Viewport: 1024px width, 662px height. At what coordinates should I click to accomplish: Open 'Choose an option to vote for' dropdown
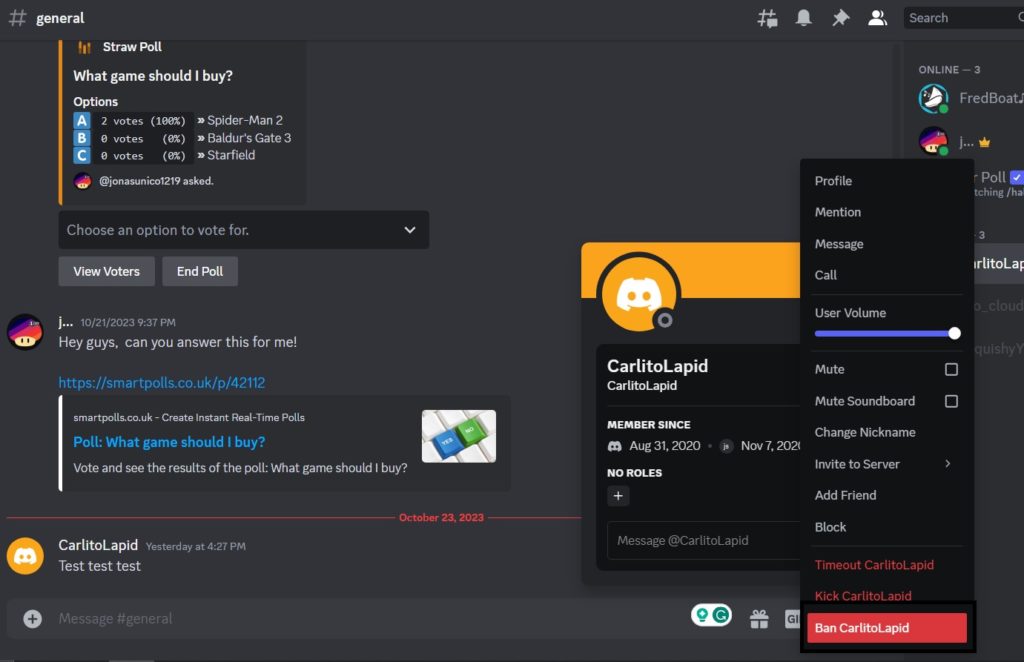(x=243, y=230)
